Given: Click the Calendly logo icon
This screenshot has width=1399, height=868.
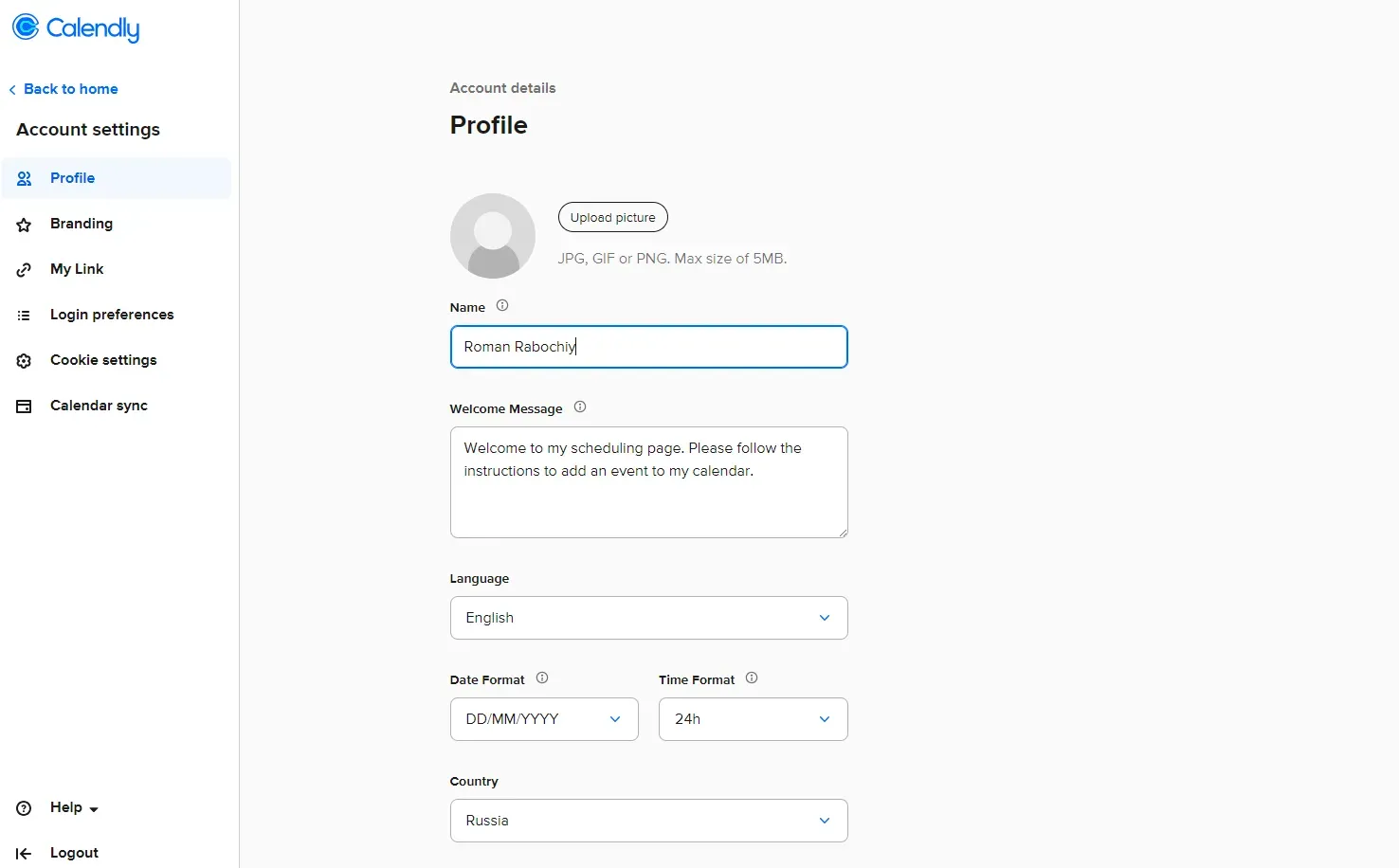Looking at the screenshot, I should [x=26, y=27].
